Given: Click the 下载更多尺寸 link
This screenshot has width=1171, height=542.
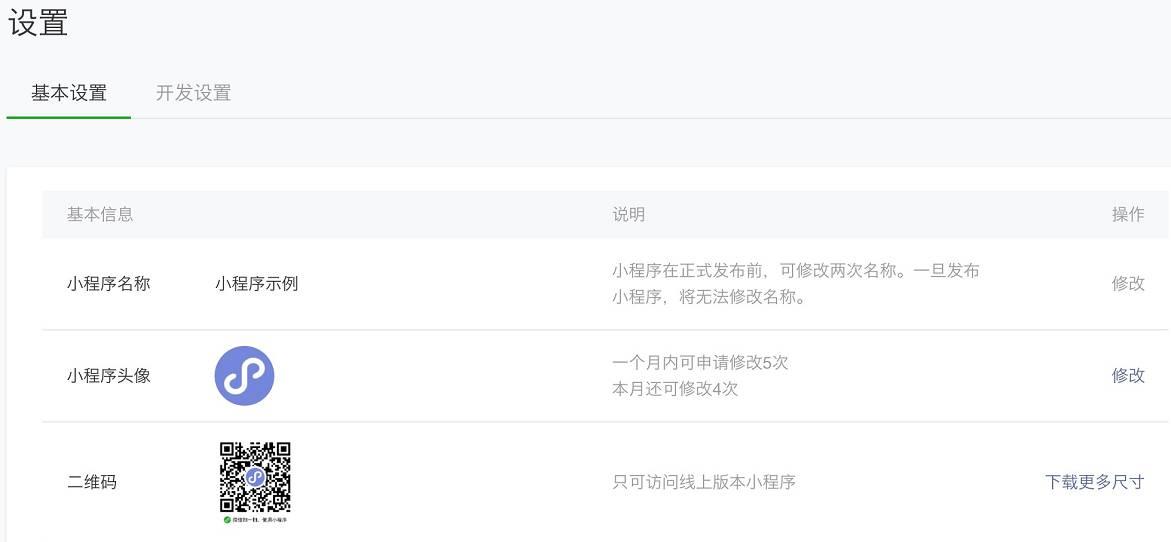Looking at the screenshot, I should (1094, 482).
